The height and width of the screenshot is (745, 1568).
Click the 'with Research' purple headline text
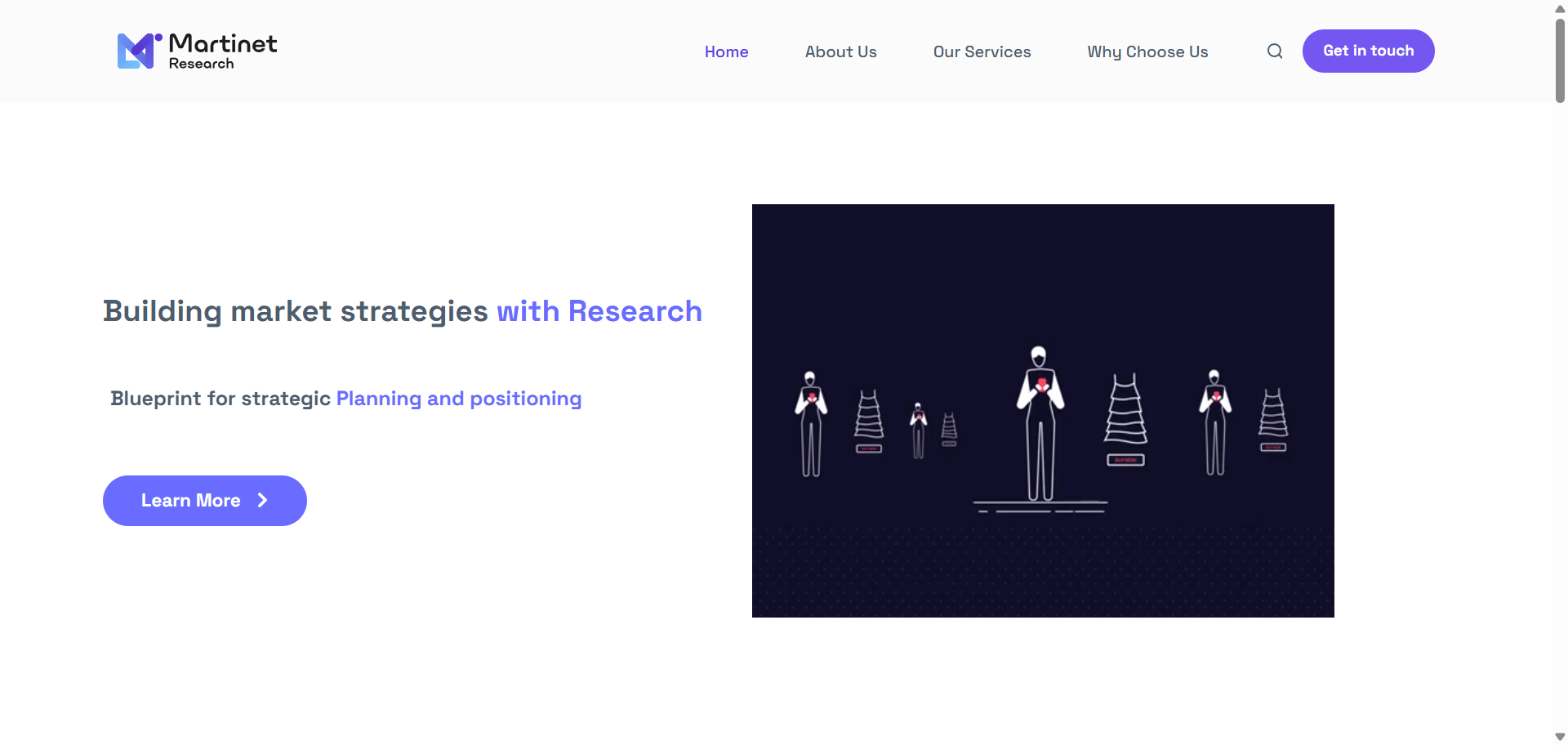[599, 311]
